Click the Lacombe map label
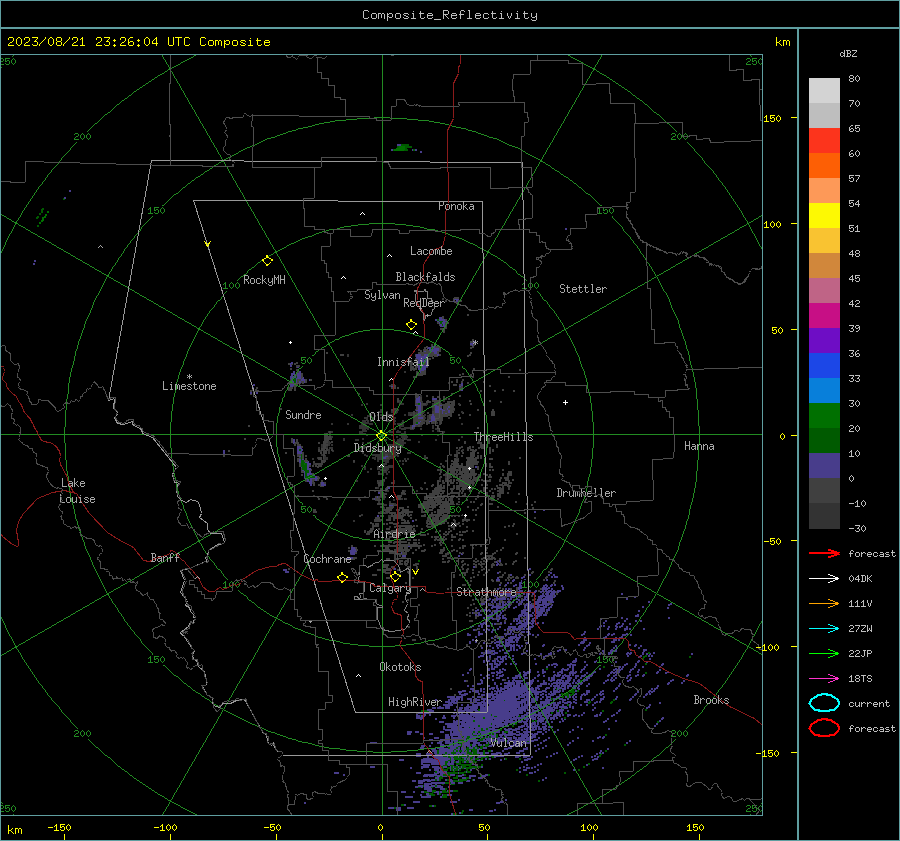This screenshot has width=900, height=841. [431, 251]
